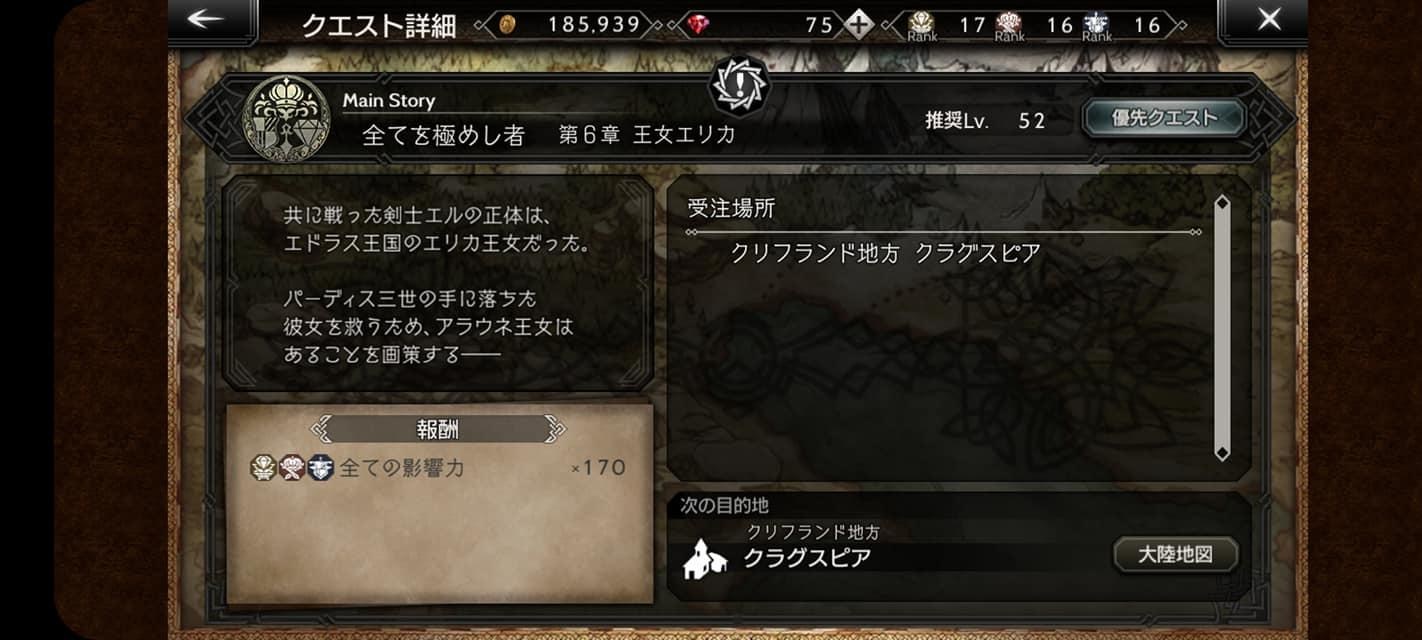Screen dimensions: 1422x640
Task: Tap the quest description text panel
Action: pyautogui.click(x=438, y=285)
